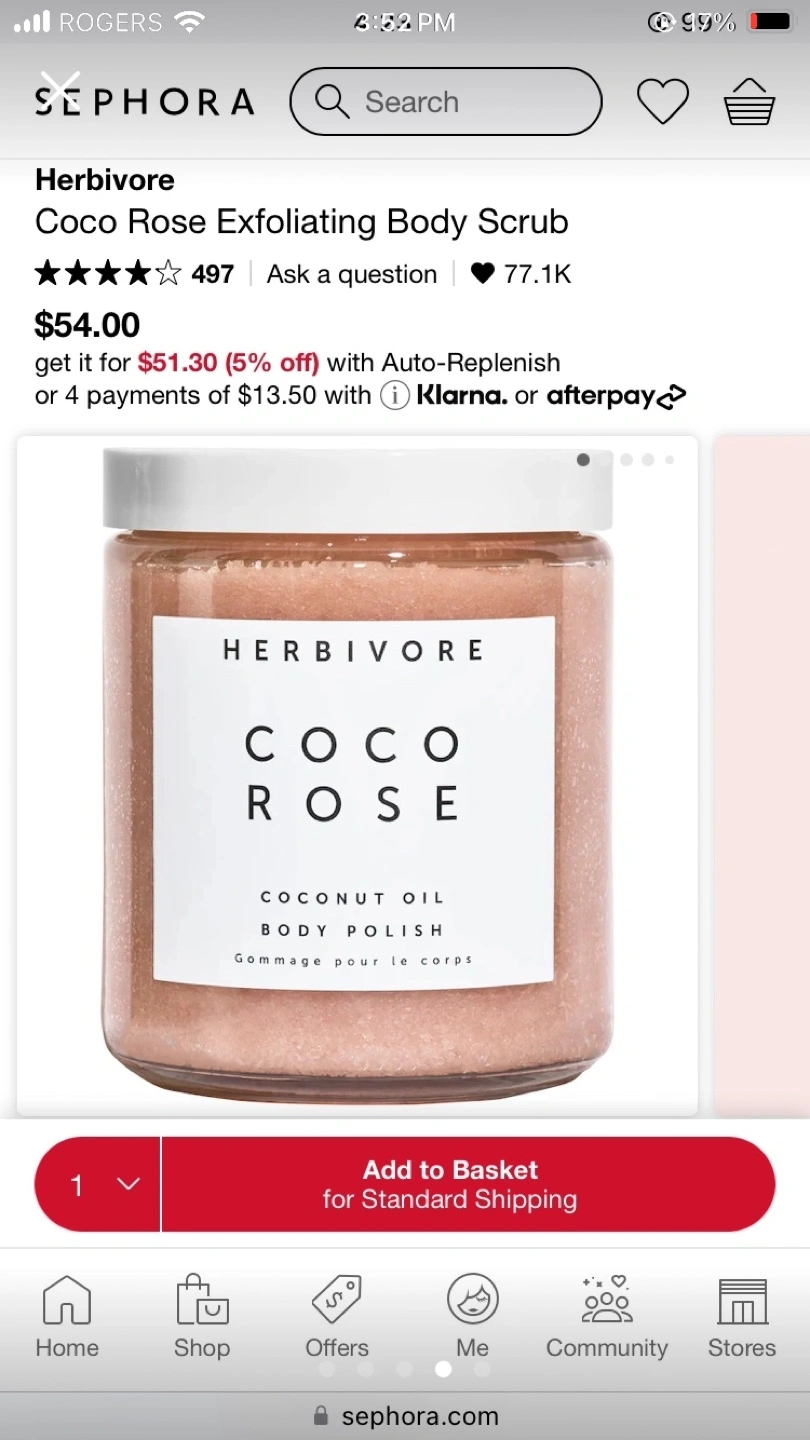
Task: Open the shopping basket icon
Action: coord(750,101)
